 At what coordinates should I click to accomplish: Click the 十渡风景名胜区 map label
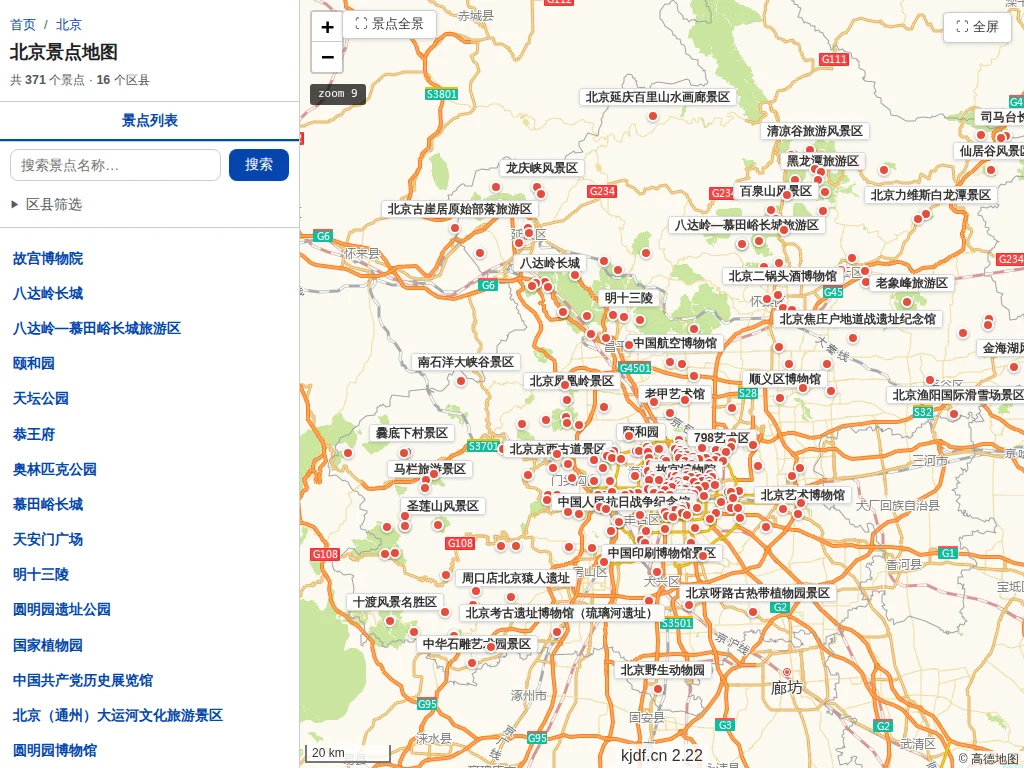pyautogui.click(x=394, y=601)
